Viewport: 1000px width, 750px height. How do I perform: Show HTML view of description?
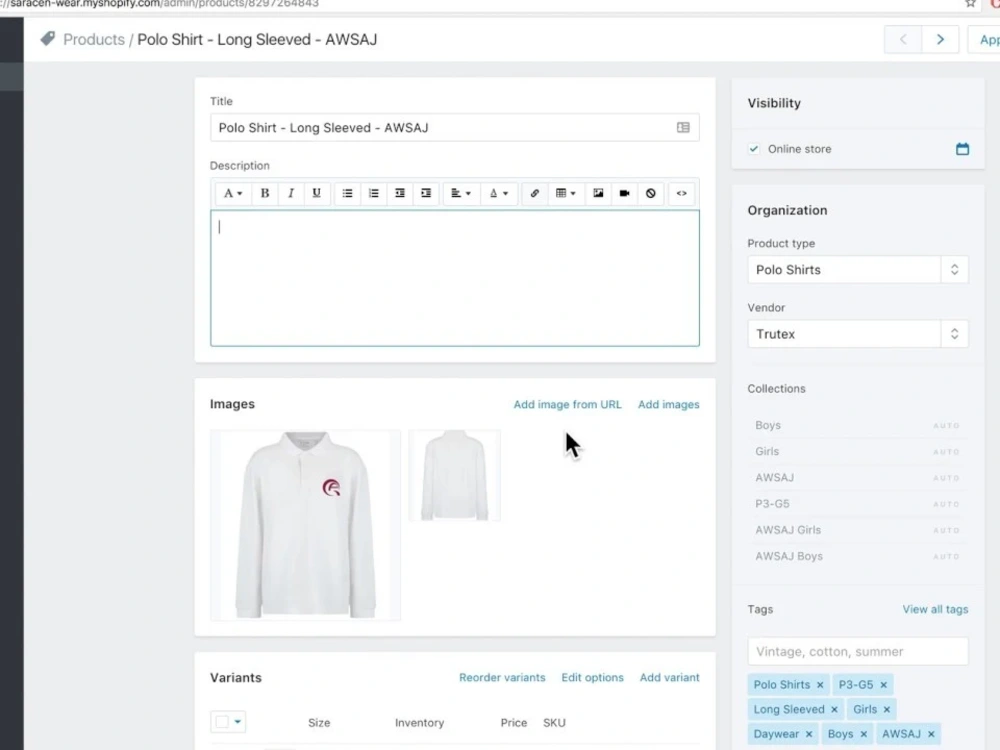(682, 193)
